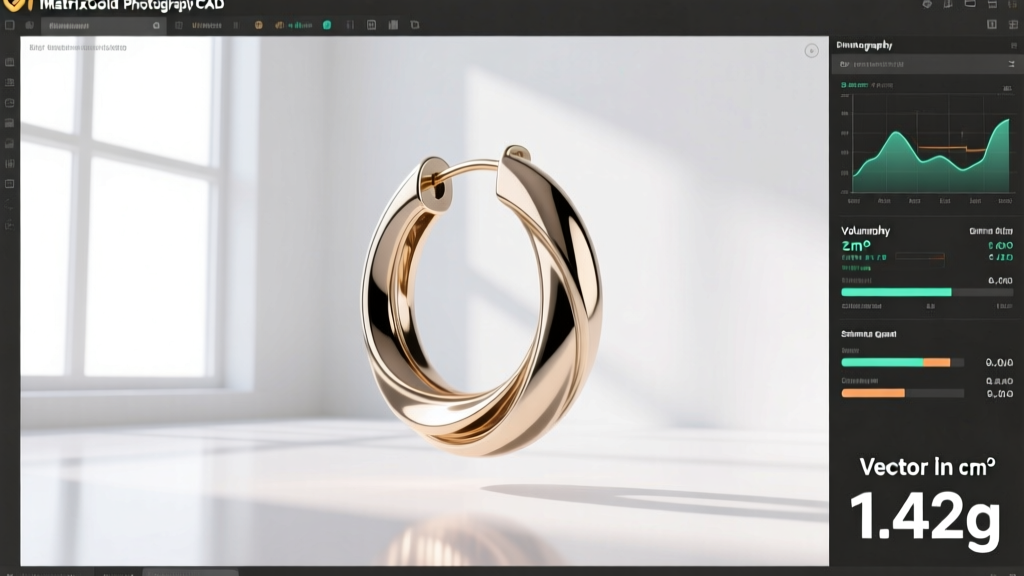The width and height of the screenshot is (1024, 576).
Task: Click the first green peak on the chart
Action: pyautogui.click(x=897, y=135)
